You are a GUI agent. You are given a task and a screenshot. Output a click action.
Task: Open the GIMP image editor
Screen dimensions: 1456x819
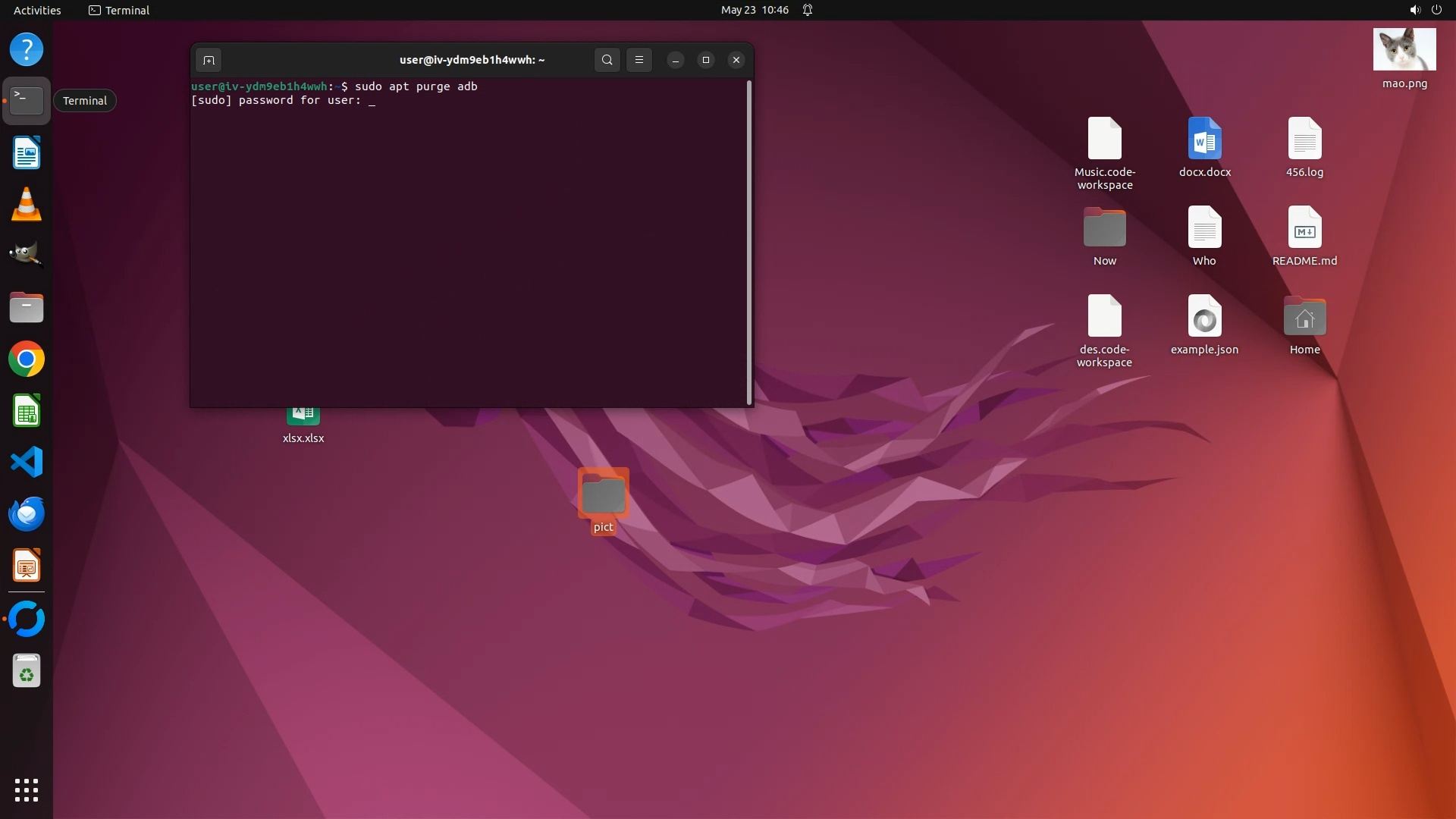27,256
